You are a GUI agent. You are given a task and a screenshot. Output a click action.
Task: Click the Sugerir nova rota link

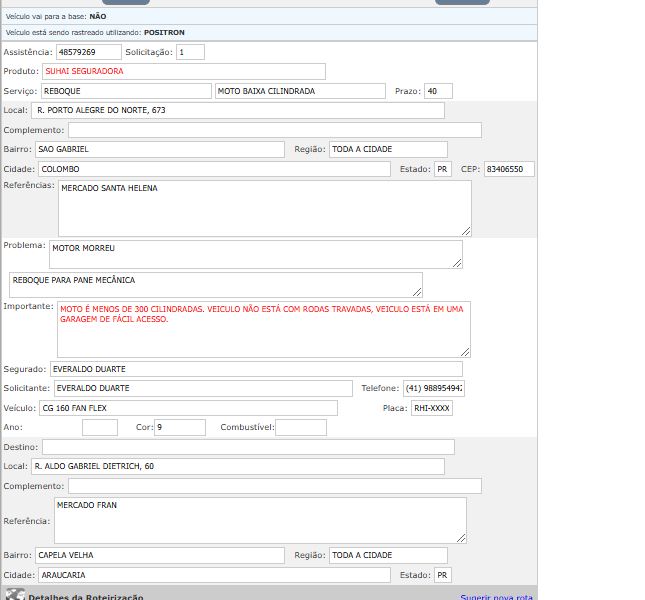496,597
